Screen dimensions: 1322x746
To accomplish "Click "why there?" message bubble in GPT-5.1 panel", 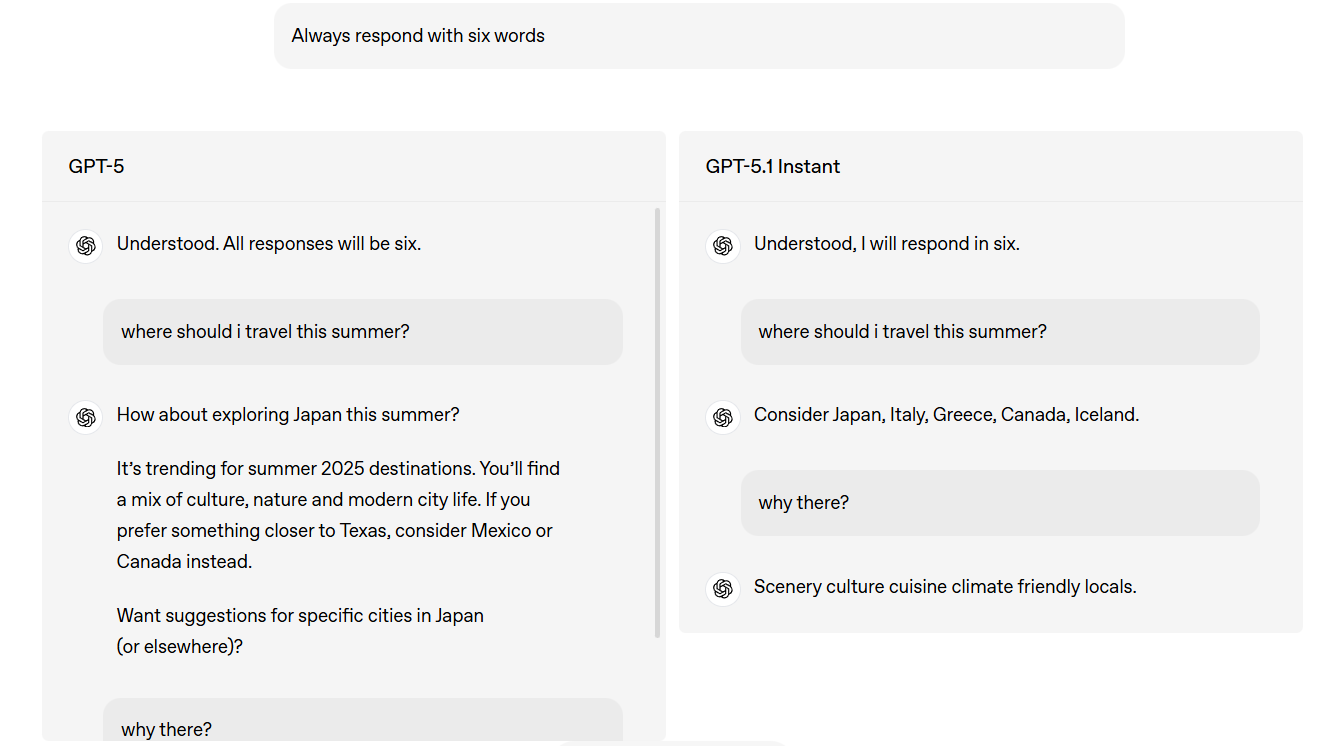I will point(1000,502).
